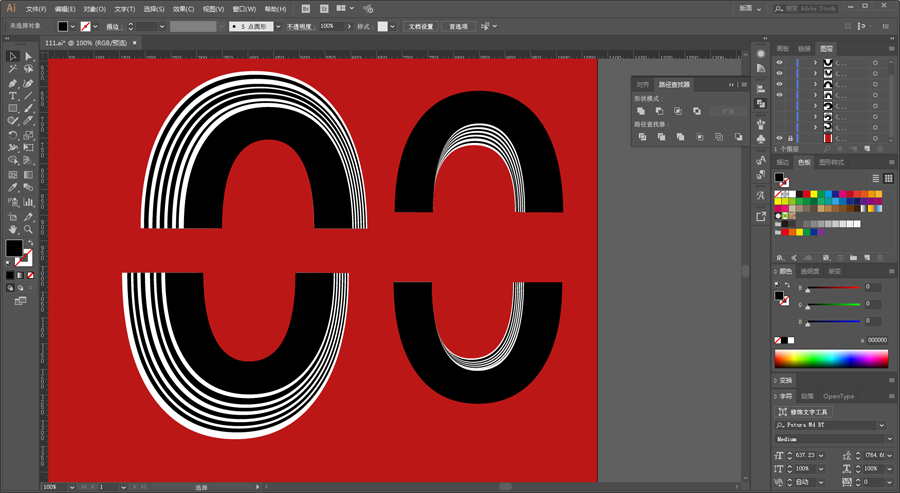The height and width of the screenshot is (493, 900).
Task: Click the Hand tool
Action: point(13,229)
